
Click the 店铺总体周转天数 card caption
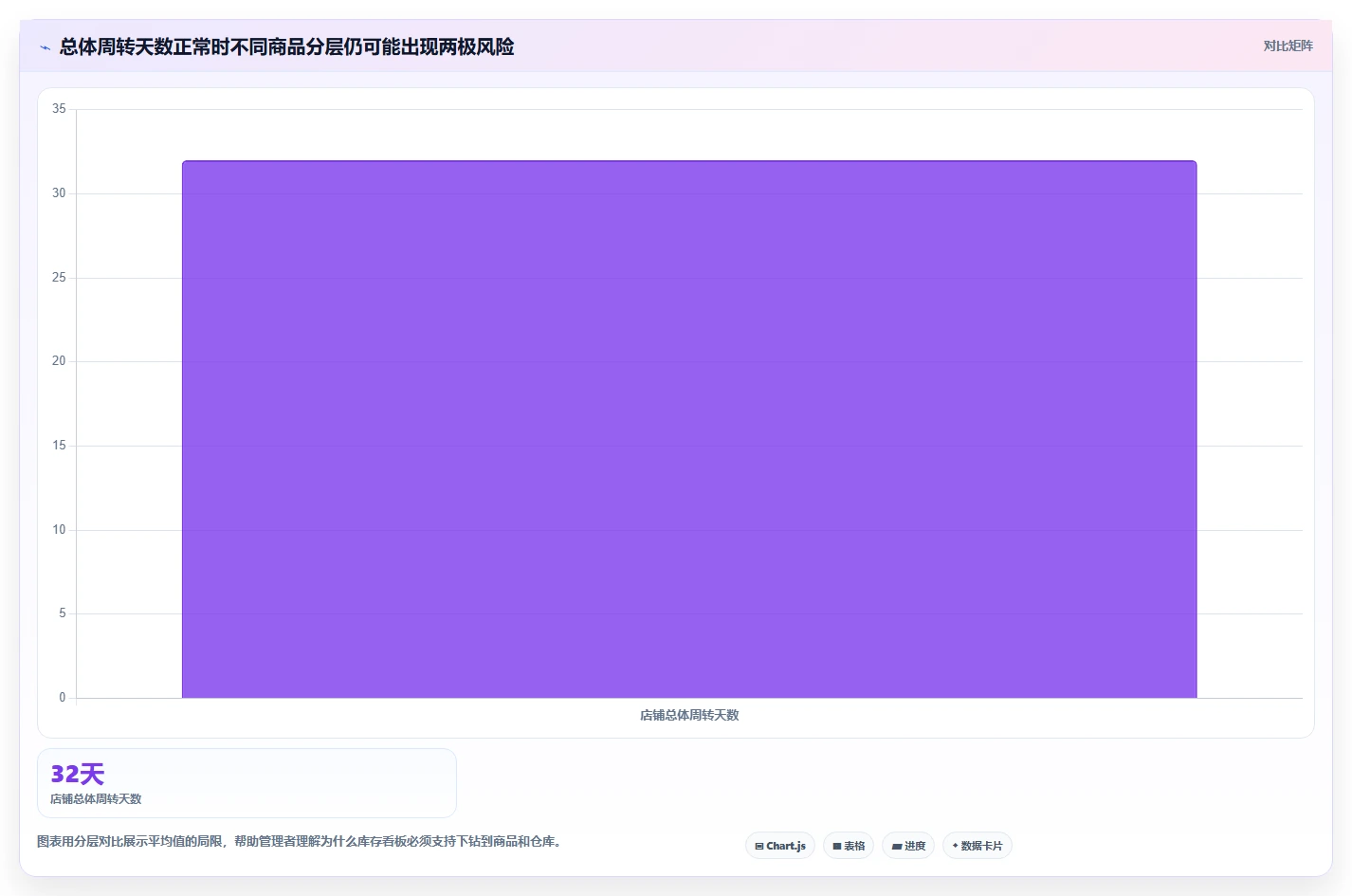[x=96, y=799]
